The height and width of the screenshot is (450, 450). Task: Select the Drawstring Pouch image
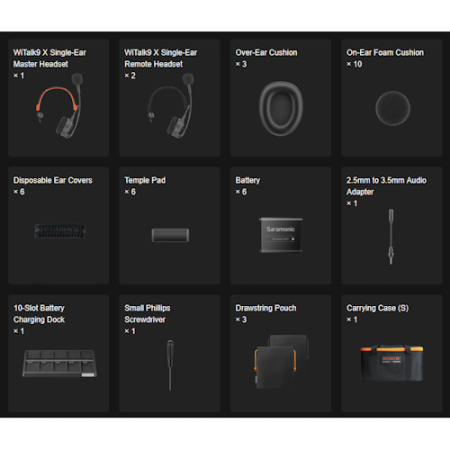click(282, 361)
